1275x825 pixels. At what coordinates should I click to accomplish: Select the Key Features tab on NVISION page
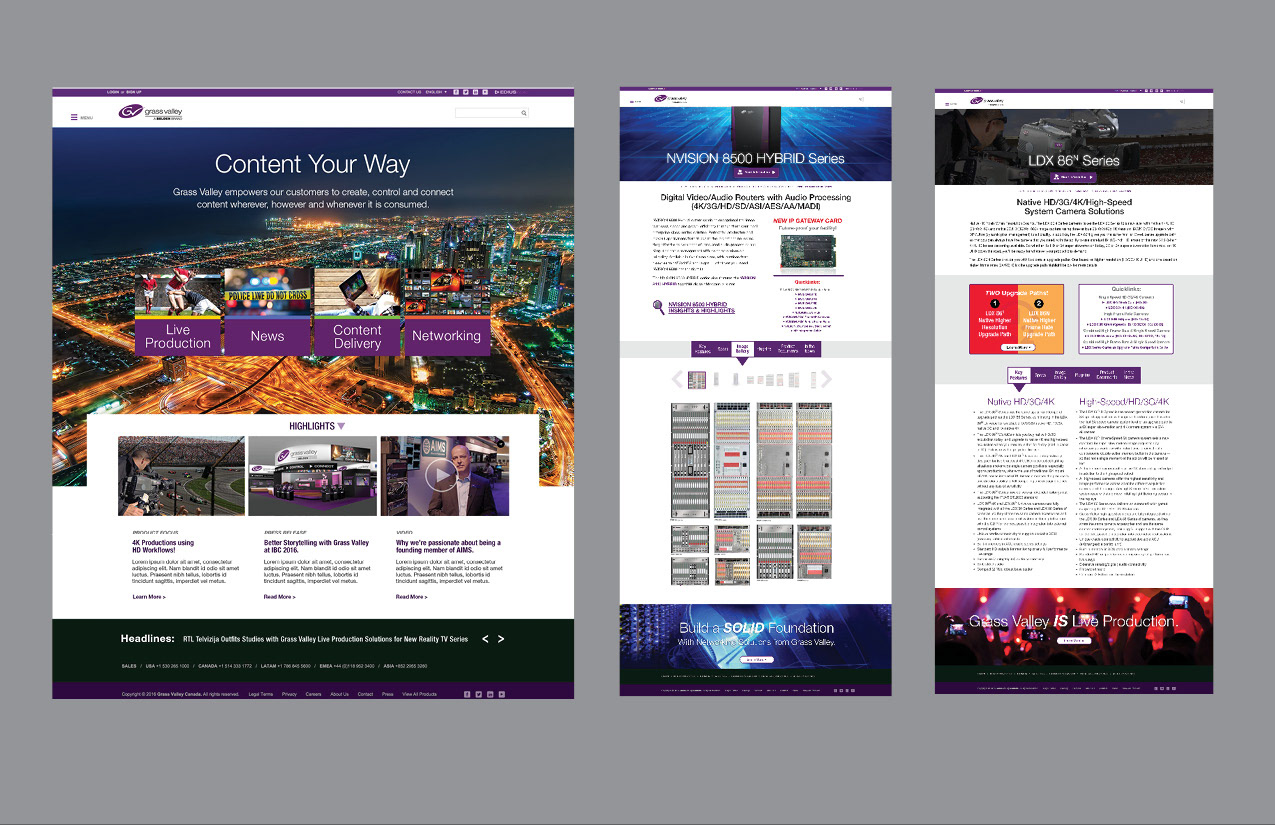pyautogui.click(x=703, y=348)
